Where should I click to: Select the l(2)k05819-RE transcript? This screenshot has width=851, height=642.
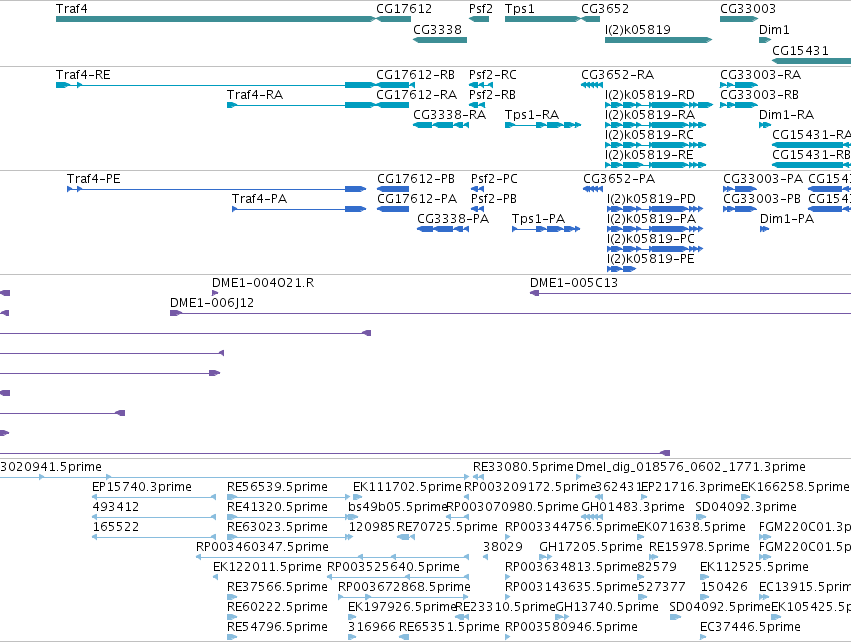pyautogui.click(x=656, y=165)
